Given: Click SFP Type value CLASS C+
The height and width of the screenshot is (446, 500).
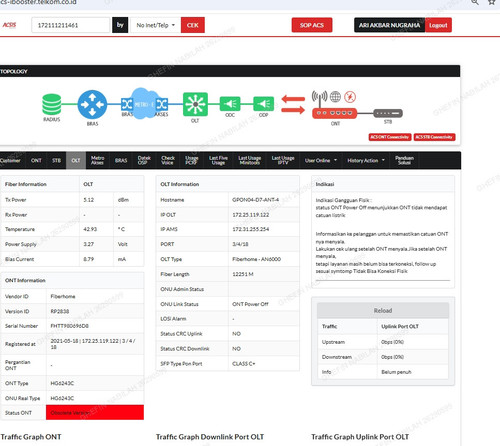Looking at the screenshot, I should (244, 364).
